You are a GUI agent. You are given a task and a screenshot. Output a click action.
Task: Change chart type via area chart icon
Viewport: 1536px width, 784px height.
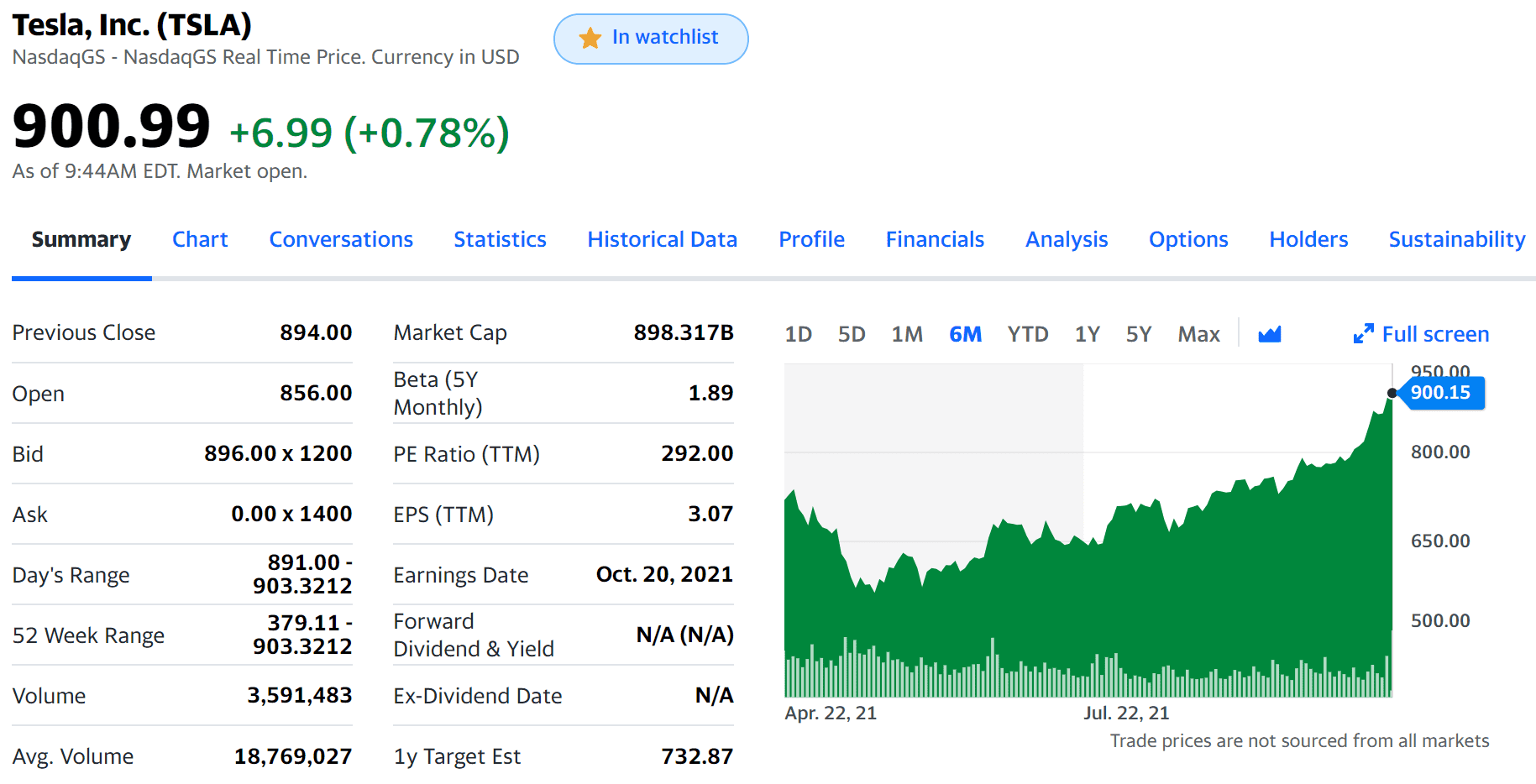[x=1270, y=334]
